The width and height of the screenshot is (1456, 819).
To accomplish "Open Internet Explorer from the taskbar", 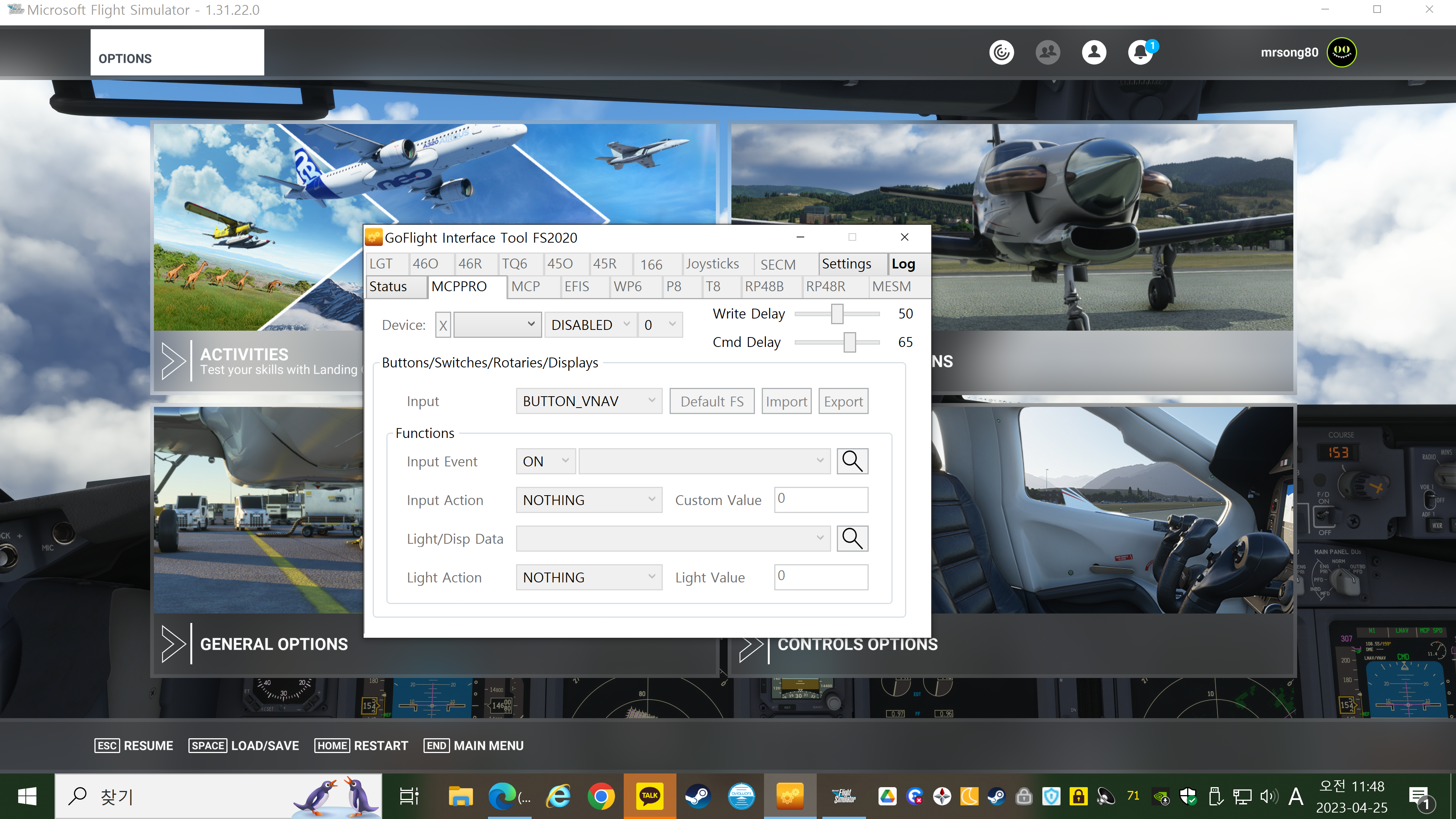I will coord(559,796).
